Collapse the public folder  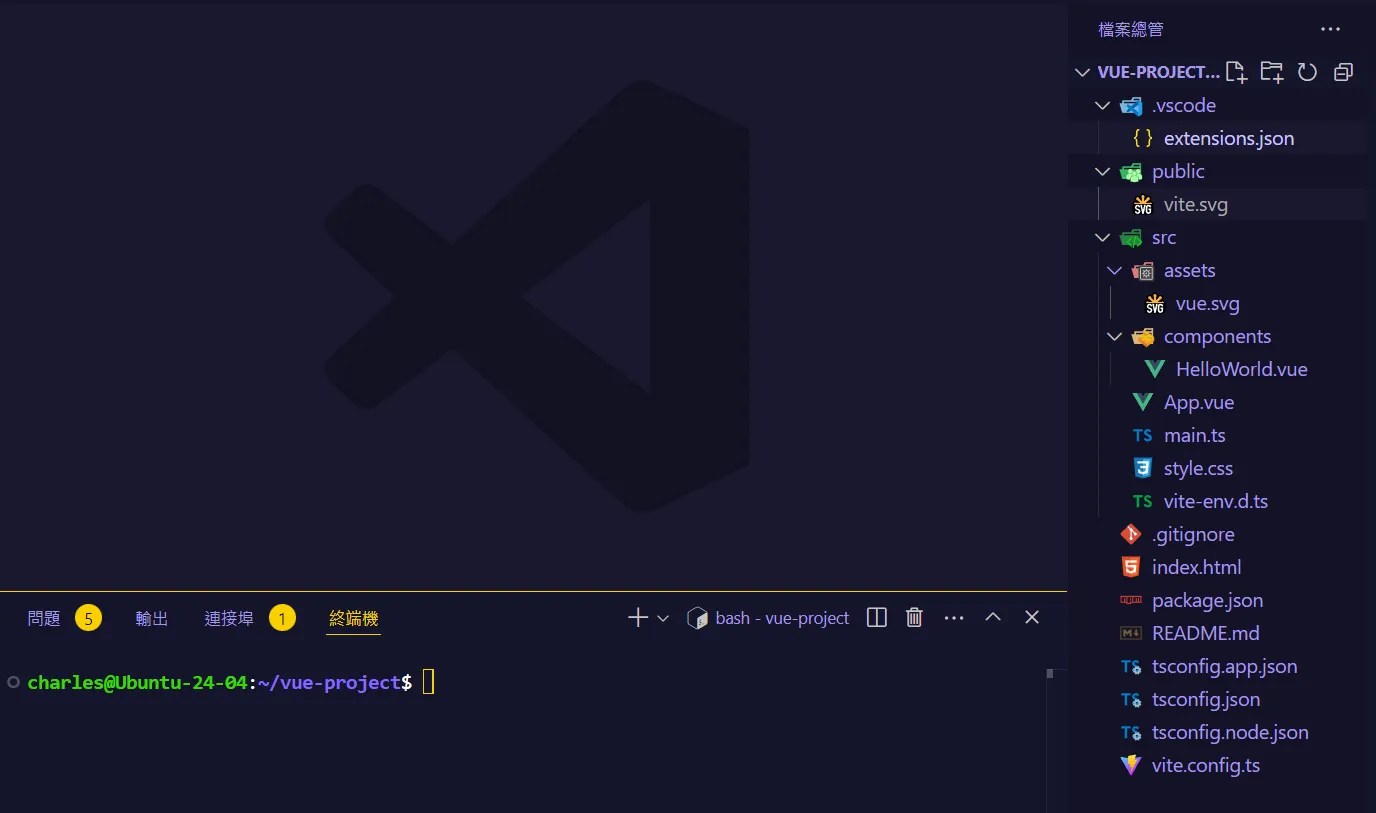tap(1217, 171)
